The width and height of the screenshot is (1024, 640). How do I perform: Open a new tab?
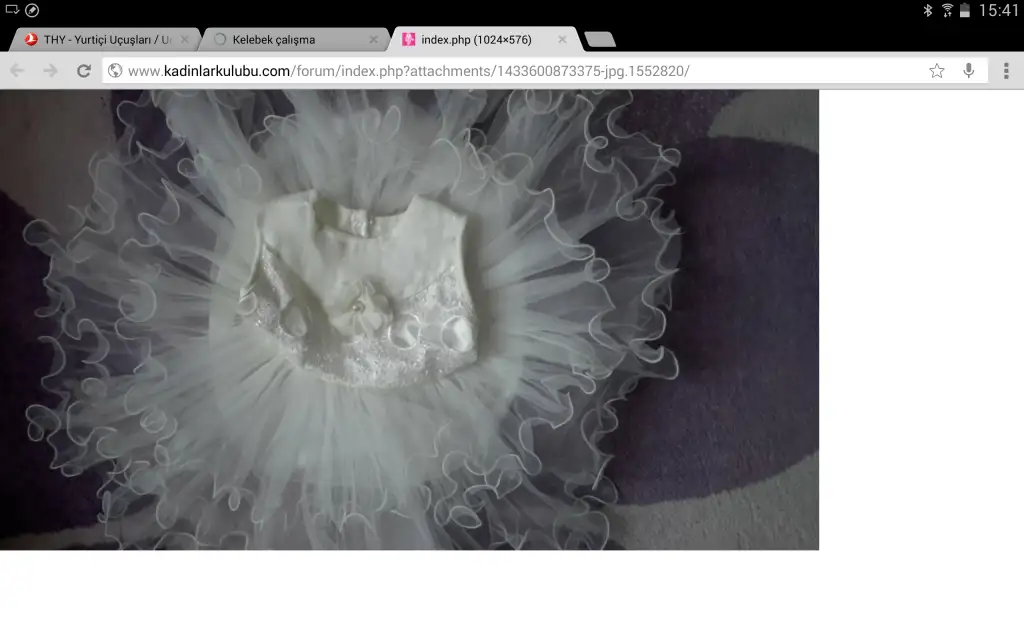point(600,40)
